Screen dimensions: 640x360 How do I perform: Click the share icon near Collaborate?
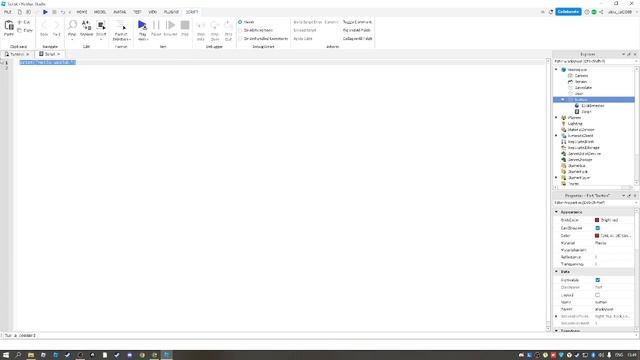pyautogui.click(x=601, y=12)
